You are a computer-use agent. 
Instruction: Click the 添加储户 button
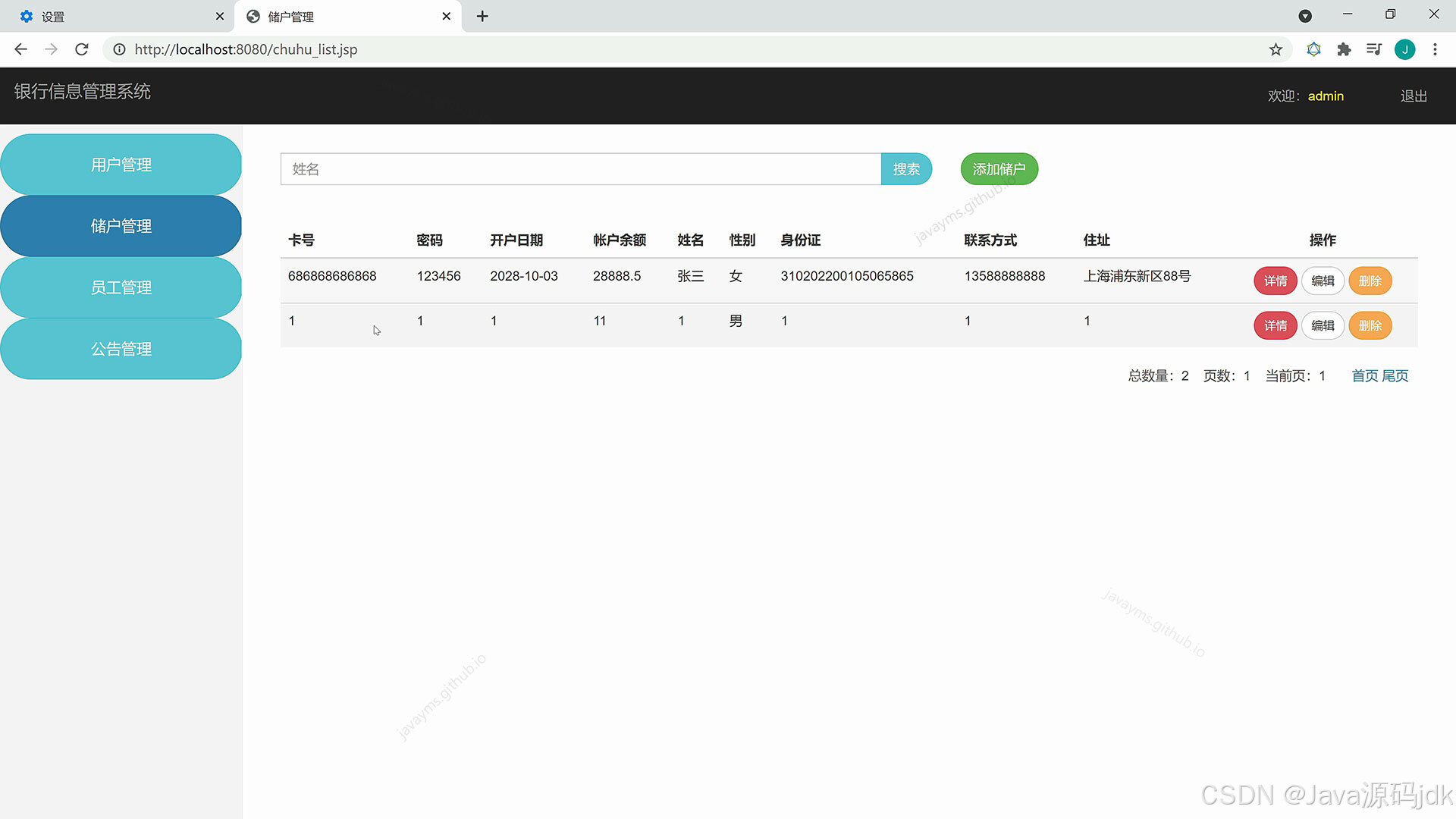[x=999, y=169]
